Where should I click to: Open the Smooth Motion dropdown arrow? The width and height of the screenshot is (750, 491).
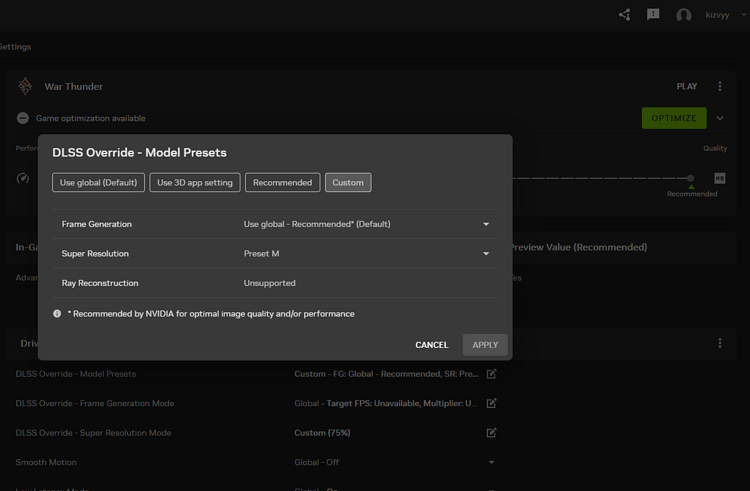pyautogui.click(x=491, y=462)
